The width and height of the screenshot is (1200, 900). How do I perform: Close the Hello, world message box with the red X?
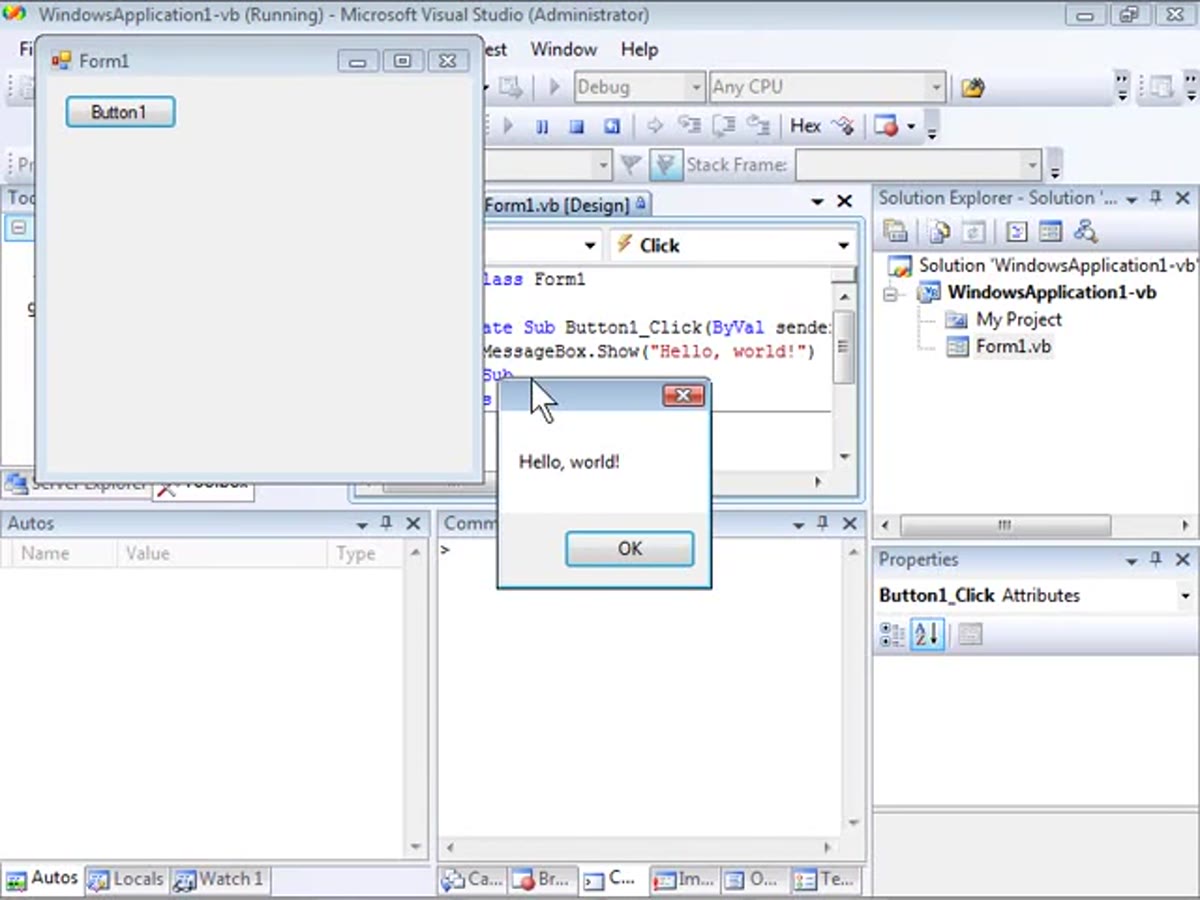[684, 396]
